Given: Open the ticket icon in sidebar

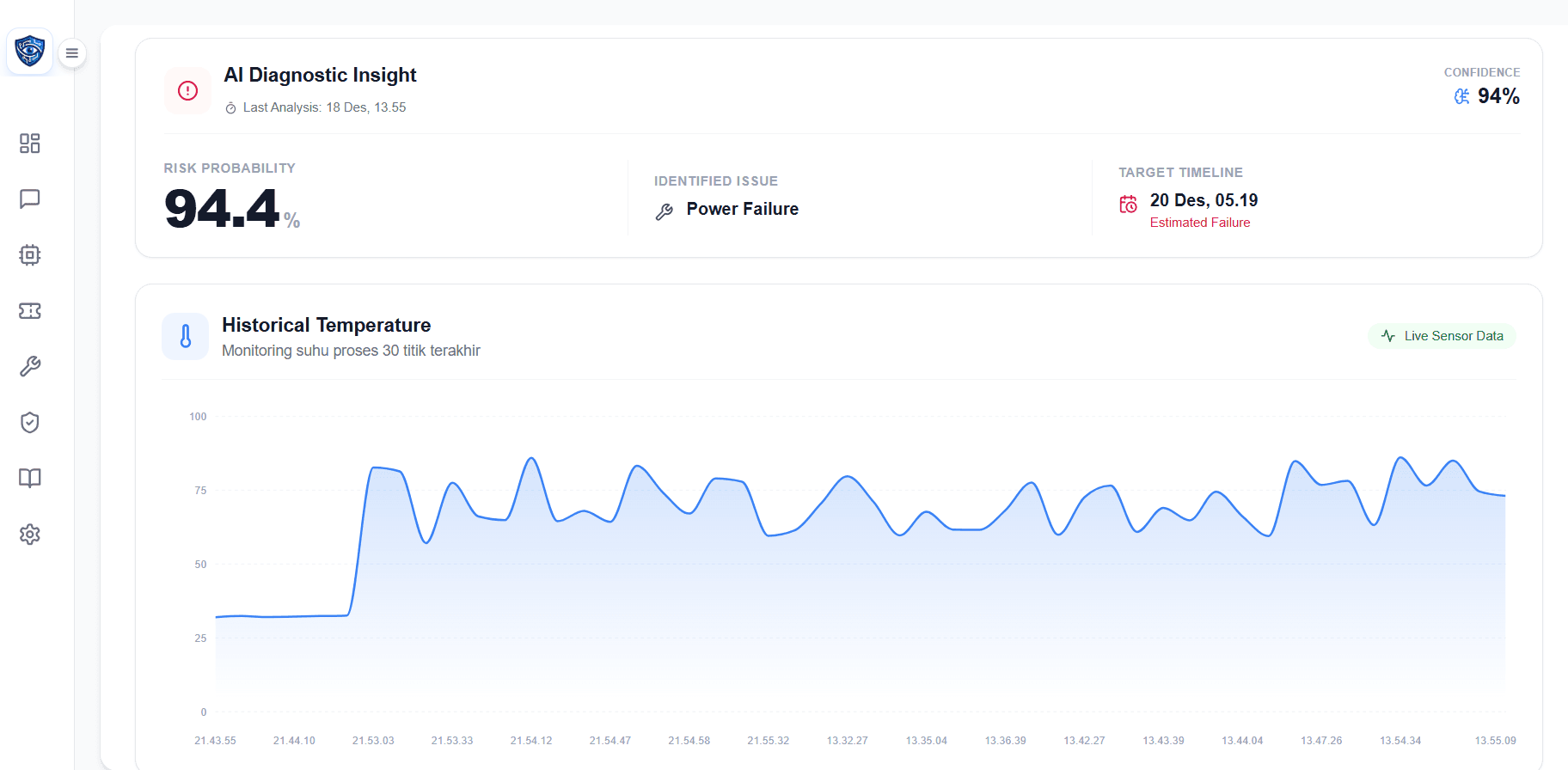Looking at the screenshot, I should click(30, 311).
